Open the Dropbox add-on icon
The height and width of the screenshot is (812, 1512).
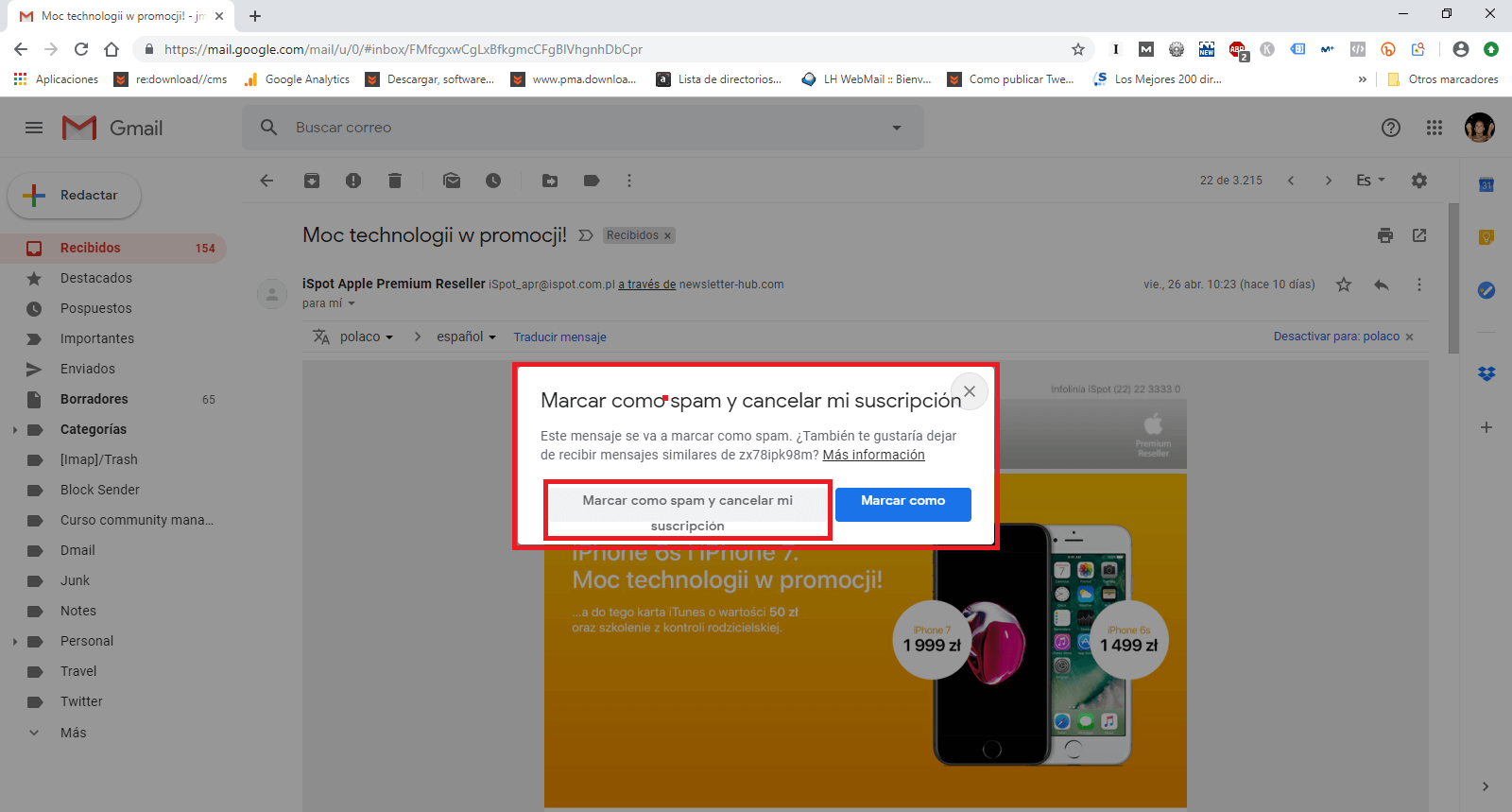pyautogui.click(x=1486, y=373)
